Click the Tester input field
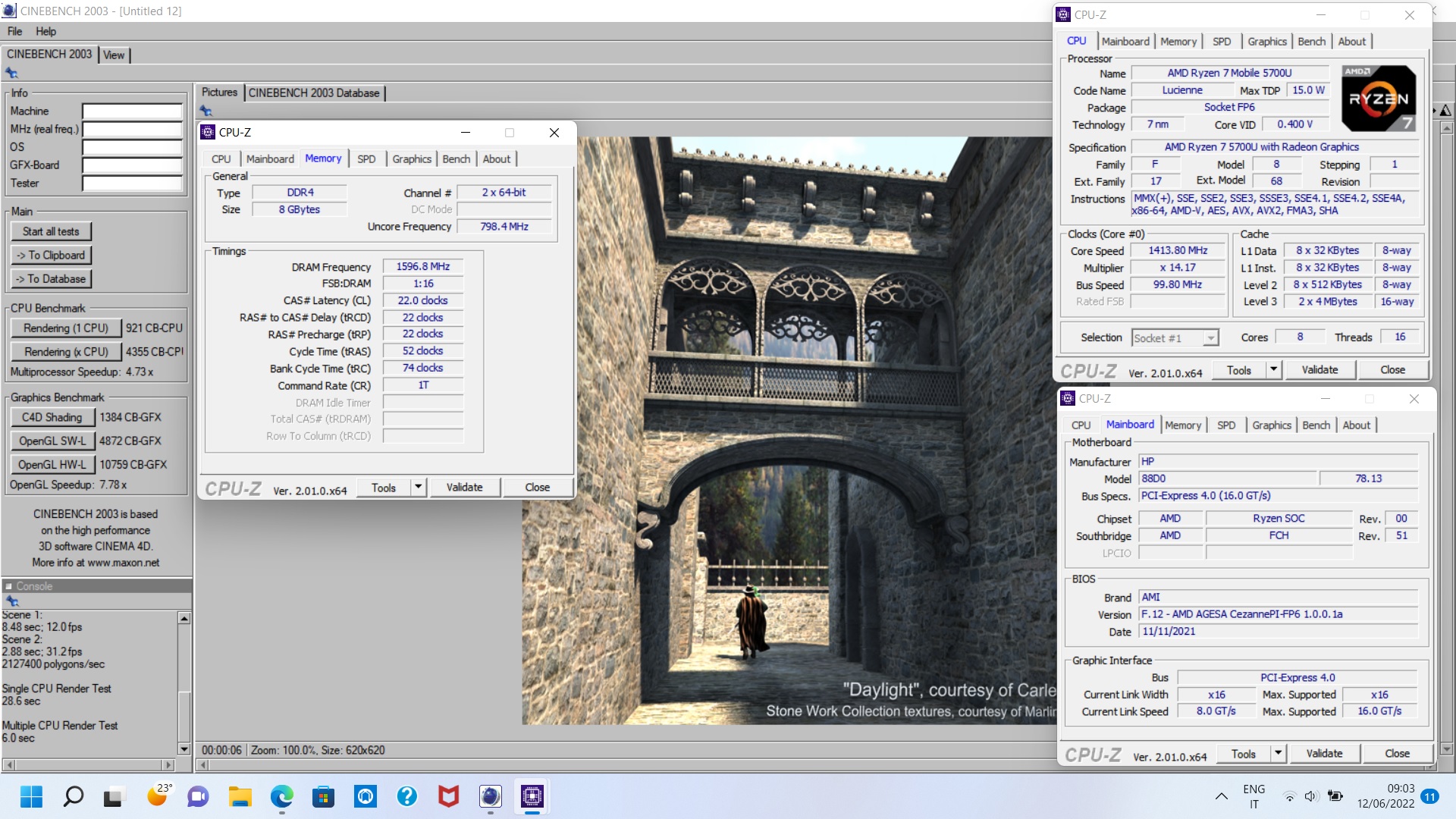Viewport: 1456px width, 819px height. [132, 183]
